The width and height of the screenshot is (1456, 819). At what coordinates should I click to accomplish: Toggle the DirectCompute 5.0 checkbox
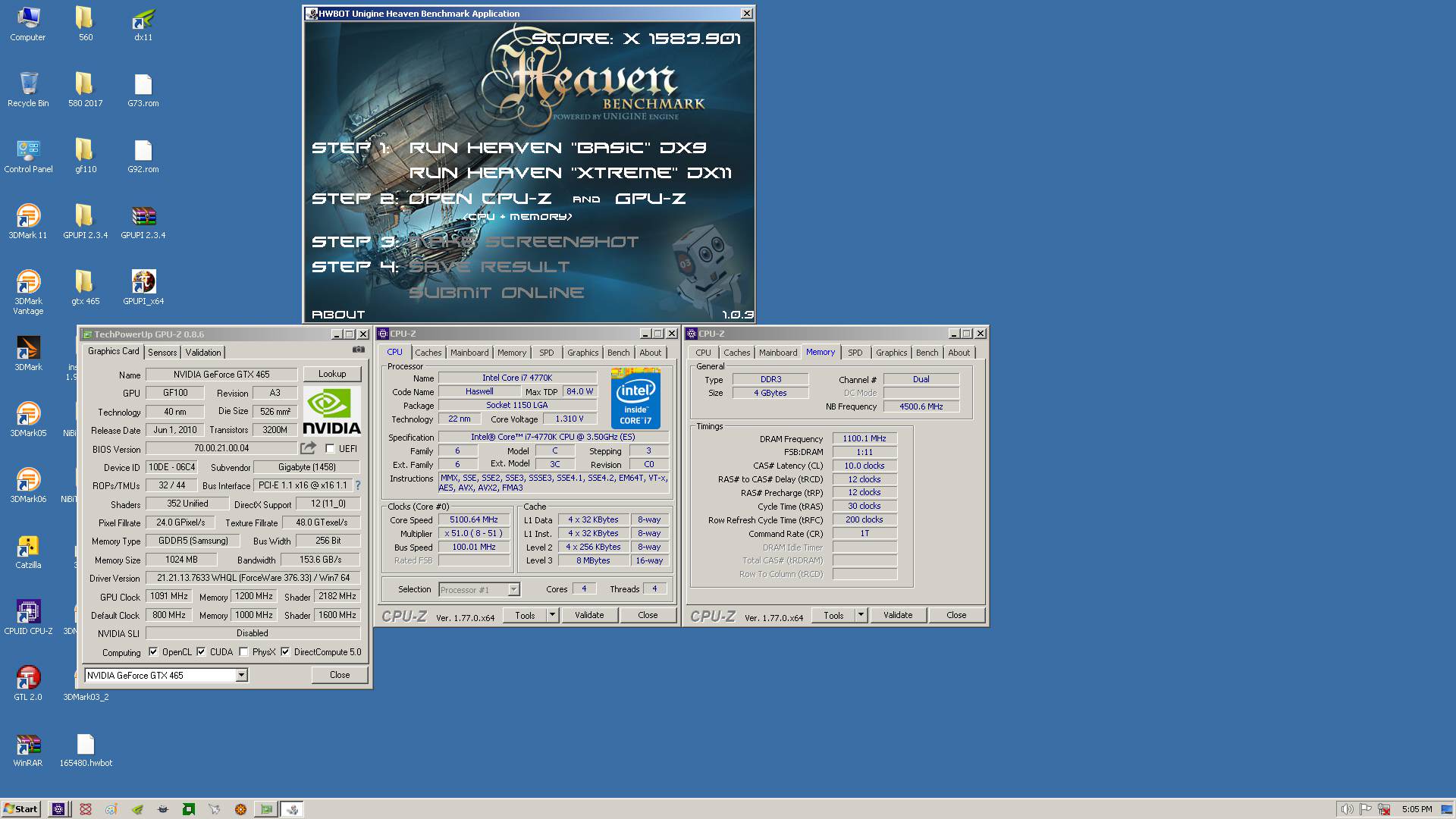tap(285, 651)
